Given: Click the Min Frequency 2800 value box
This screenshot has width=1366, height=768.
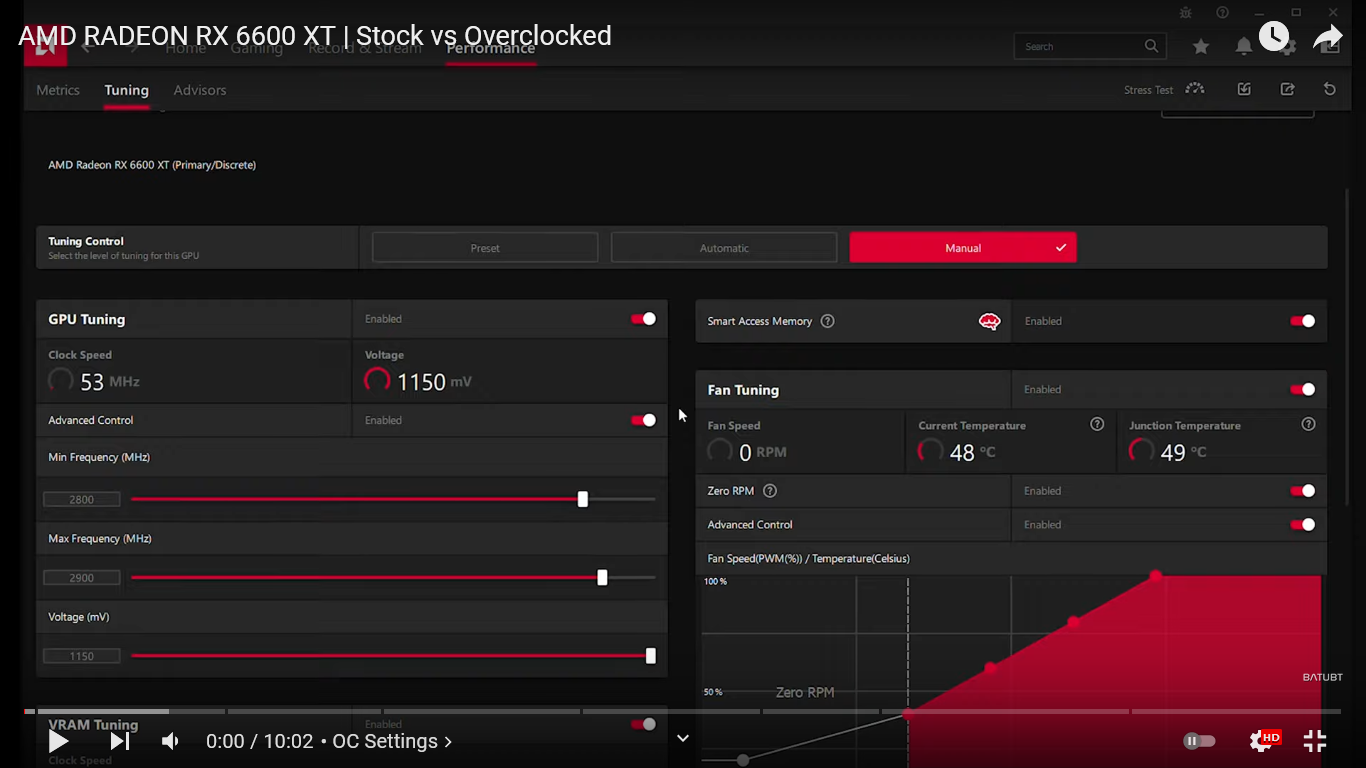Looking at the screenshot, I should [82, 499].
